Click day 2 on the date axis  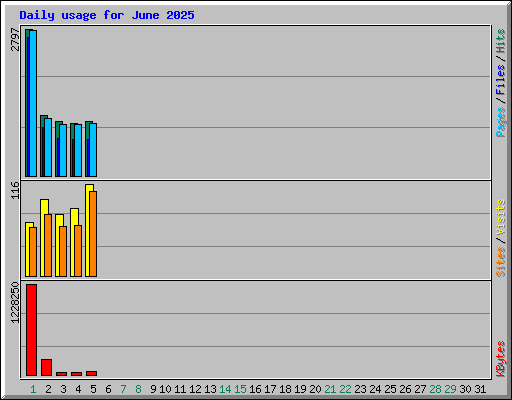click(48, 389)
